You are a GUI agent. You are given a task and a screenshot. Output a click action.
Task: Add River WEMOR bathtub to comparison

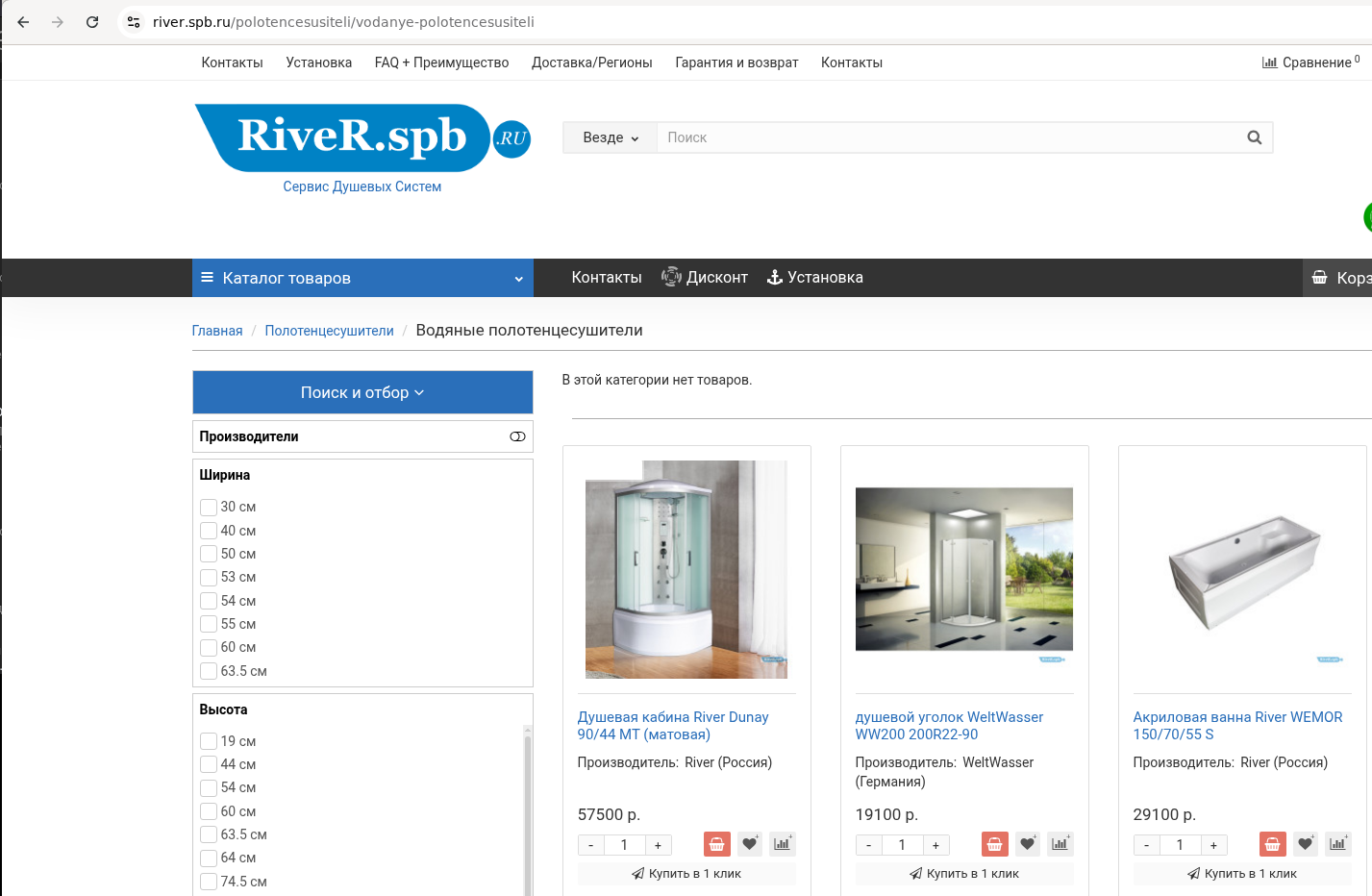pyautogui.click(x=1337, y=844)
